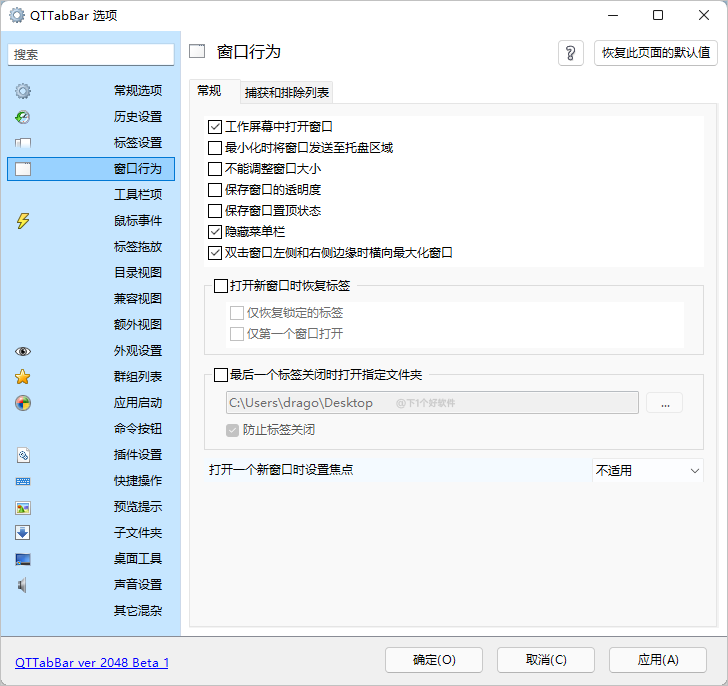Screen dimensions: 728x686
Task: Click the 应用(A) button
Action: [x=658, y=660]
